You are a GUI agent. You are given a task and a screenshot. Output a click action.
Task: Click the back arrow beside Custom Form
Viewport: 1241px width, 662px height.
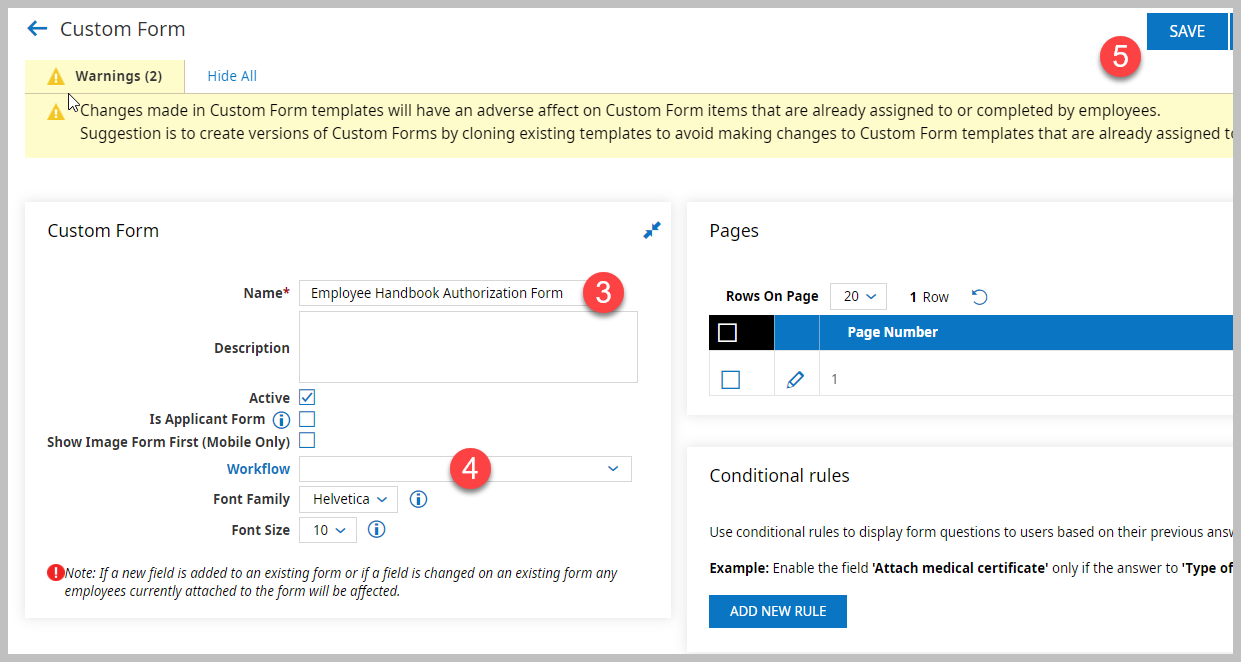(x=37, y=29)
